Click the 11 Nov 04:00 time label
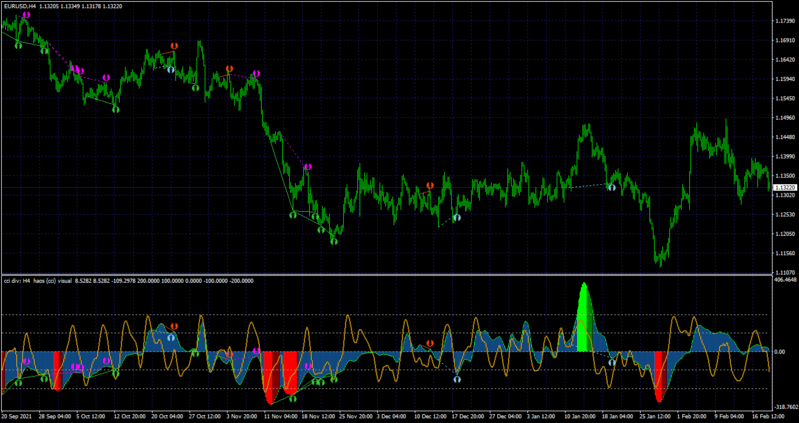This screenshot has height=423, width=799. 279,416
